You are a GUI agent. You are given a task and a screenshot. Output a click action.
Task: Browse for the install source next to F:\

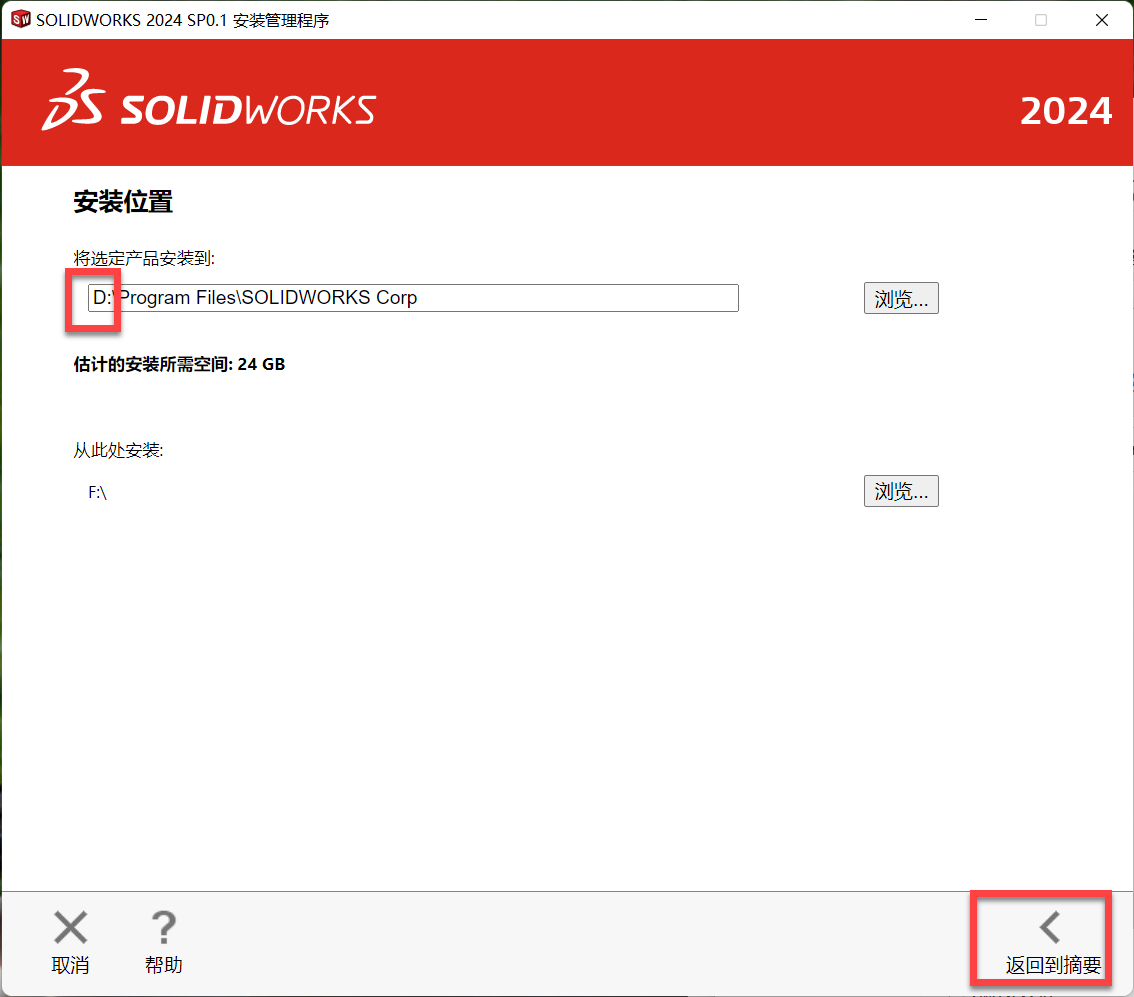point(900,491)
